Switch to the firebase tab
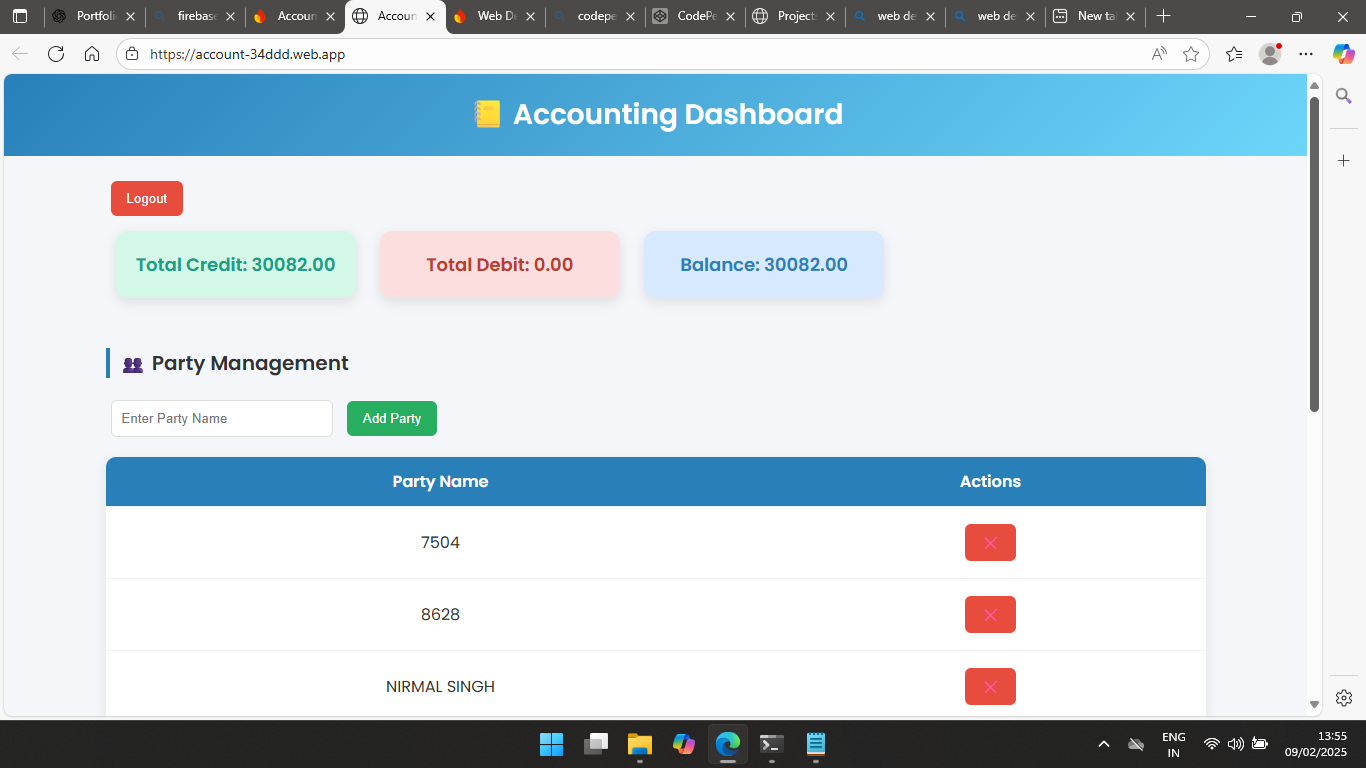1366x768 pixels. coord(194,17)
